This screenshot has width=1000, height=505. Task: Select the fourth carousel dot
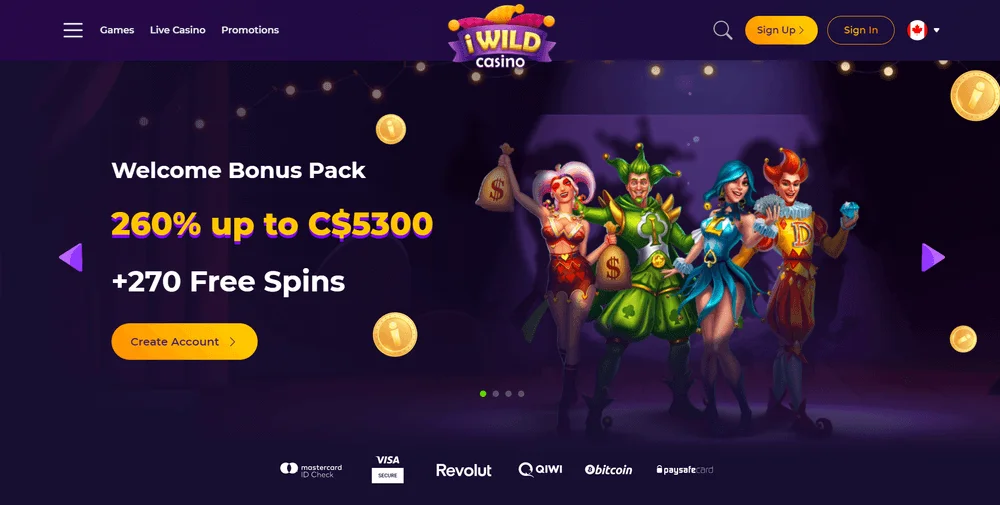coord(521,394)
